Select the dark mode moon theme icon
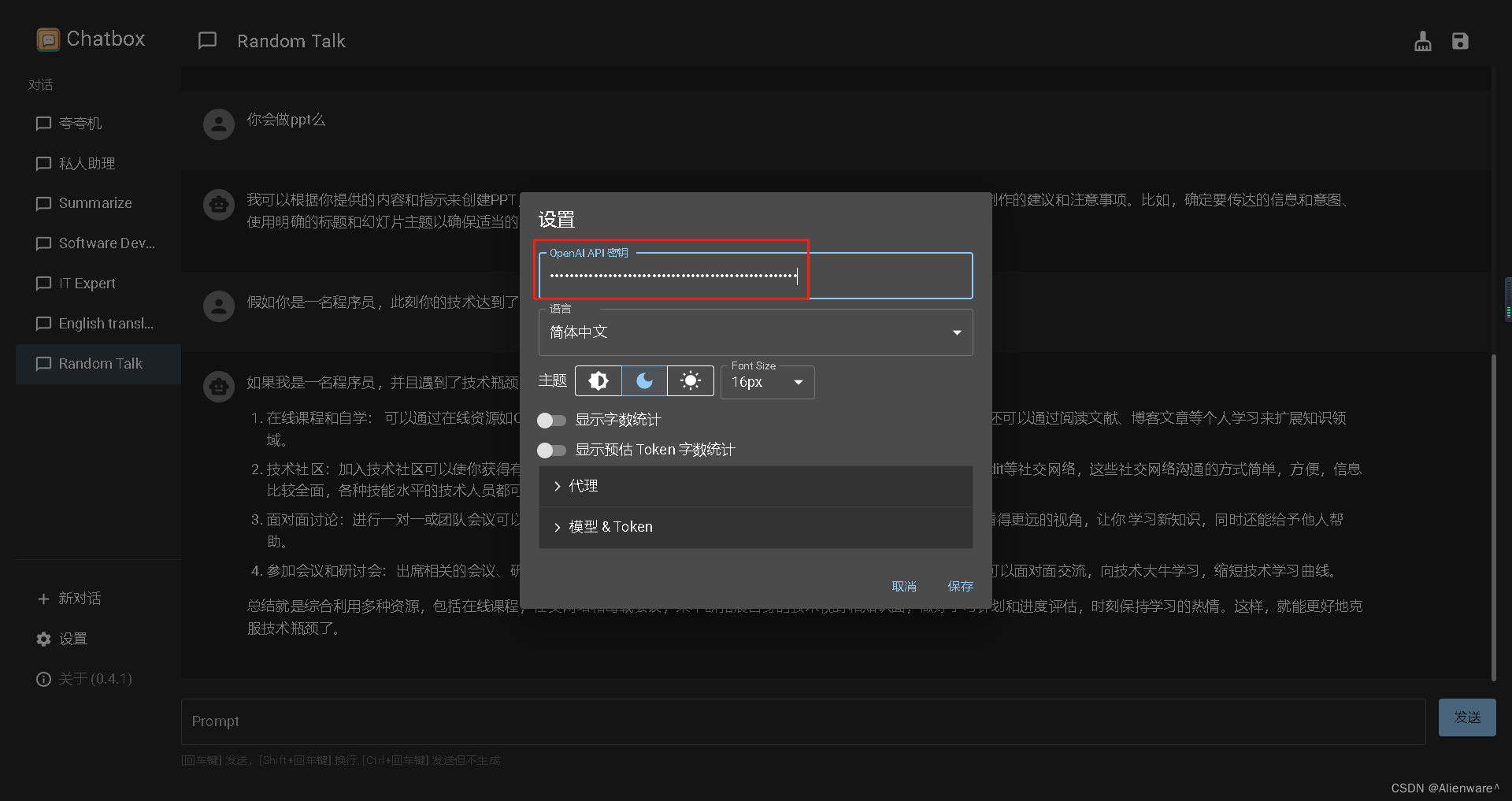Viewport: 1512px width, 801px height. tap(644, 381)
